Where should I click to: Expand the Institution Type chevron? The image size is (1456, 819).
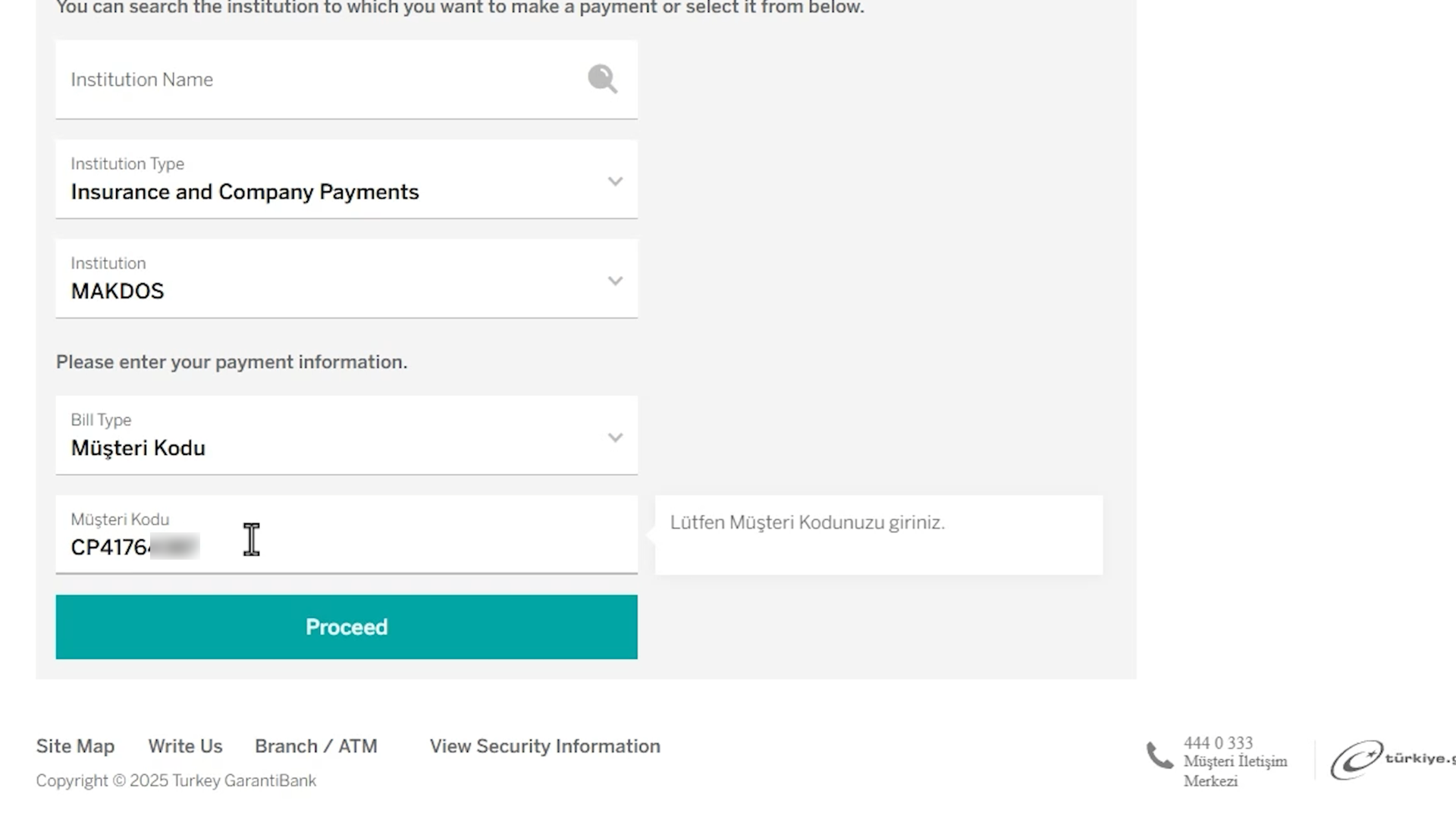[615, 181]
